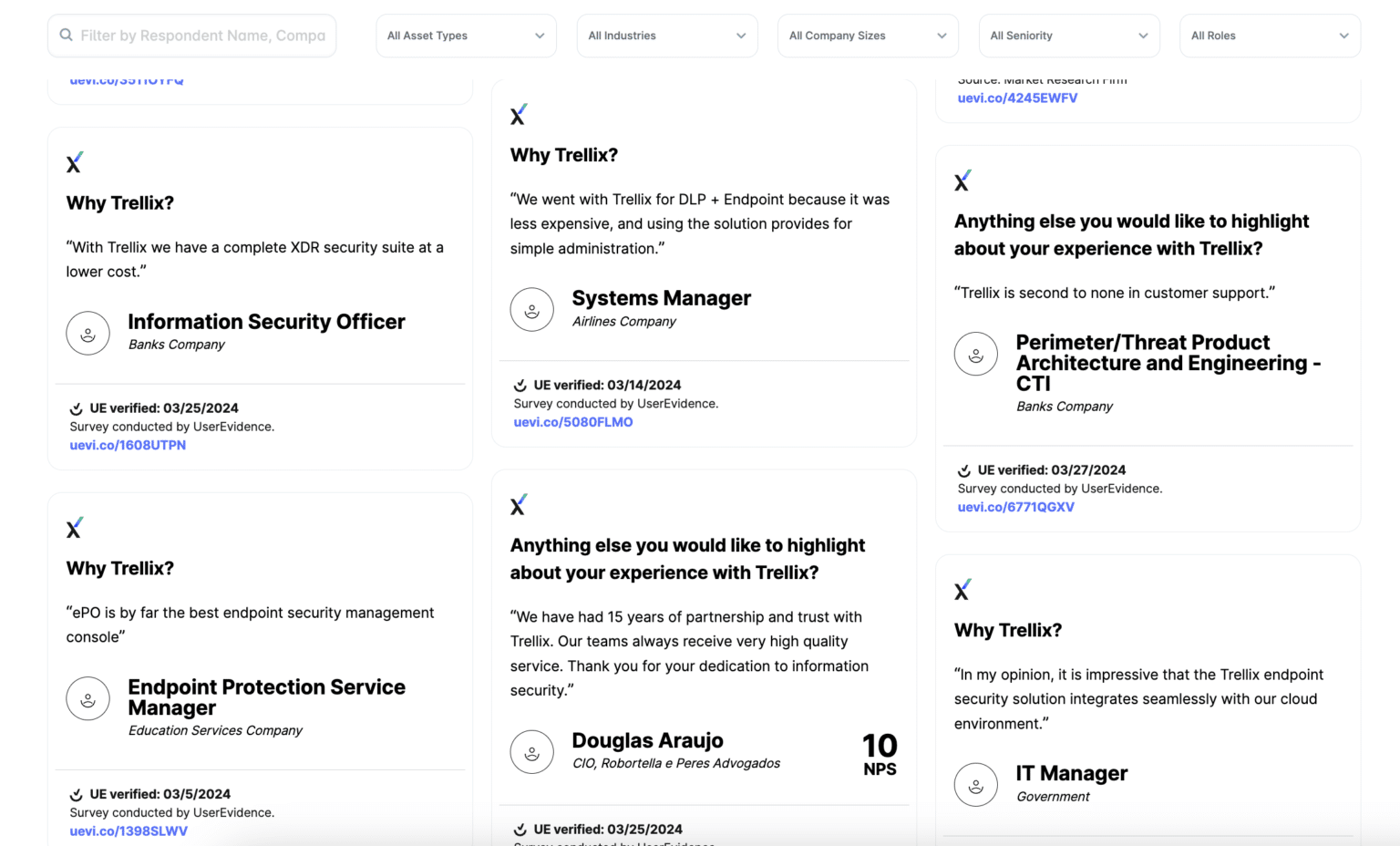The width and height of the screenshot is (1400, 846).
Task: Click the Information Security Officer avatar icon
Action: [x=88, y=334]
